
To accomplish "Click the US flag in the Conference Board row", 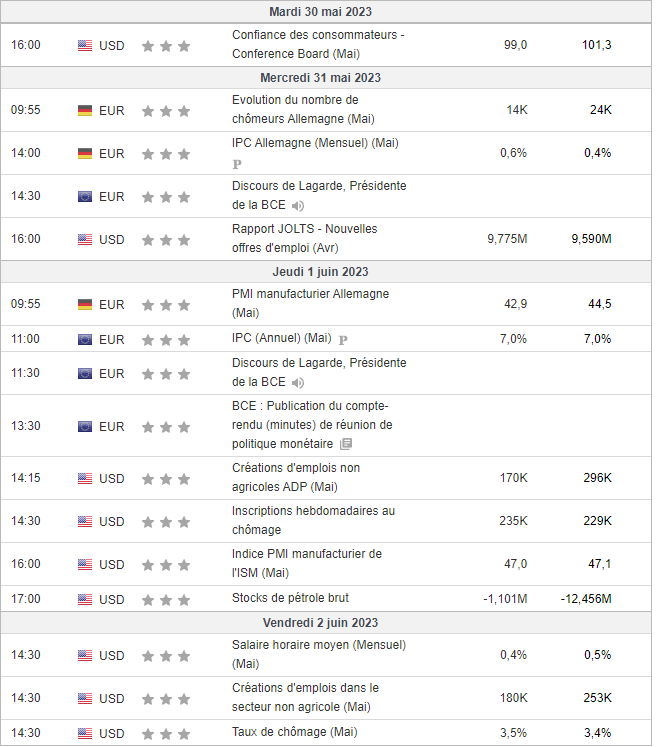I will click(85, 45).
